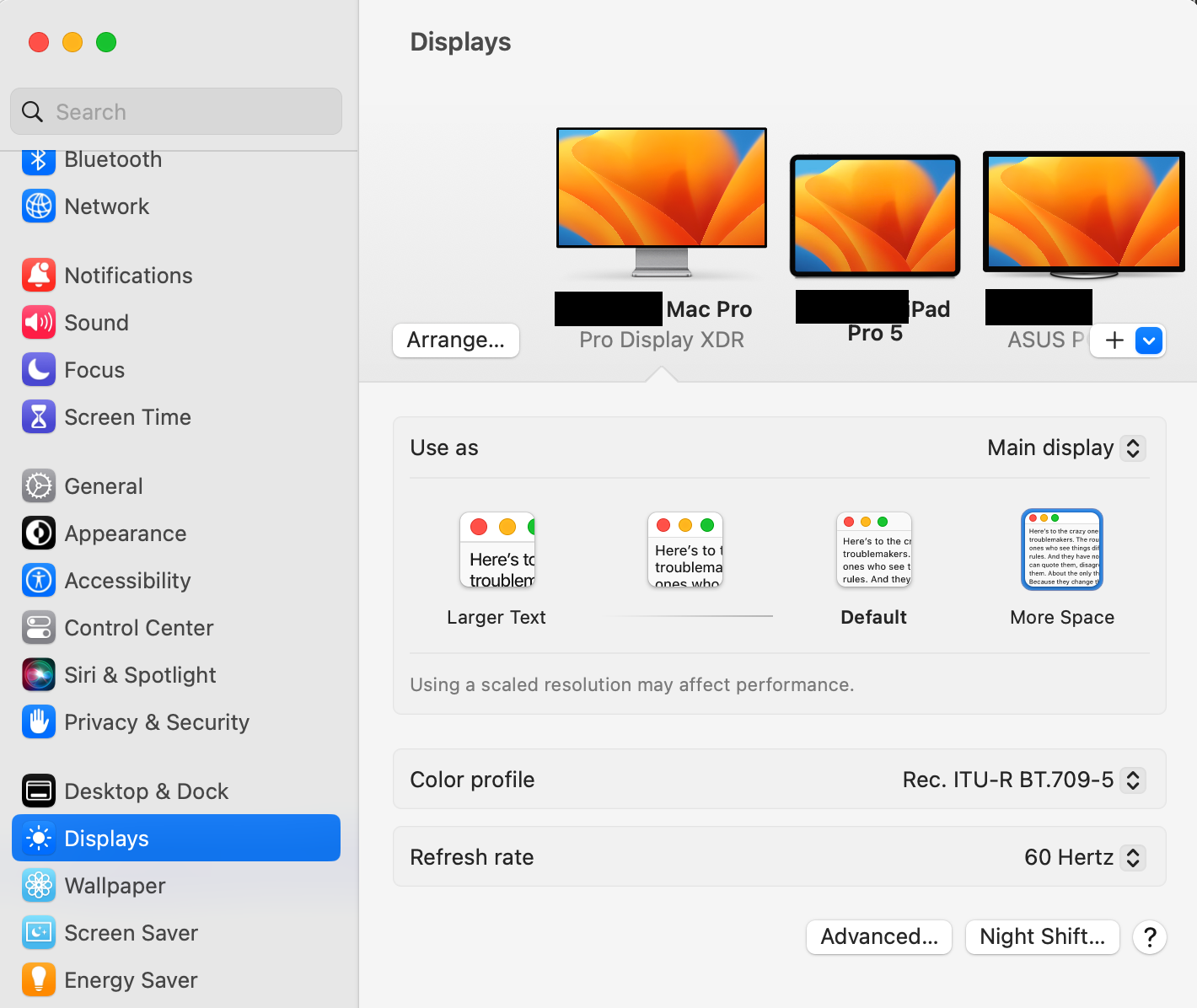Click the Screen Time sidebar label
1197x1008 pixels.
pos(127,417)
